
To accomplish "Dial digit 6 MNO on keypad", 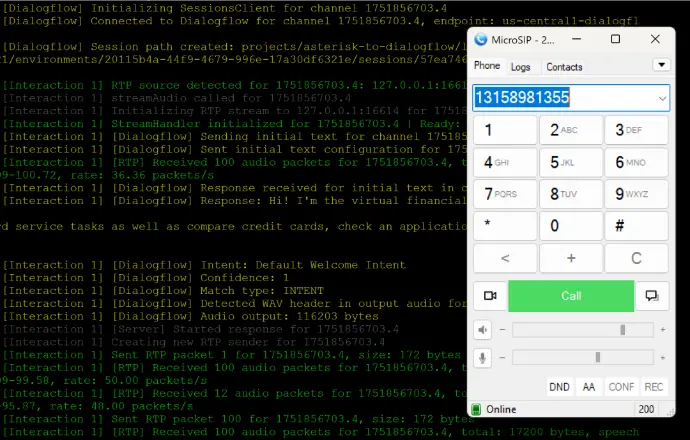I will (x=636, y=162).
